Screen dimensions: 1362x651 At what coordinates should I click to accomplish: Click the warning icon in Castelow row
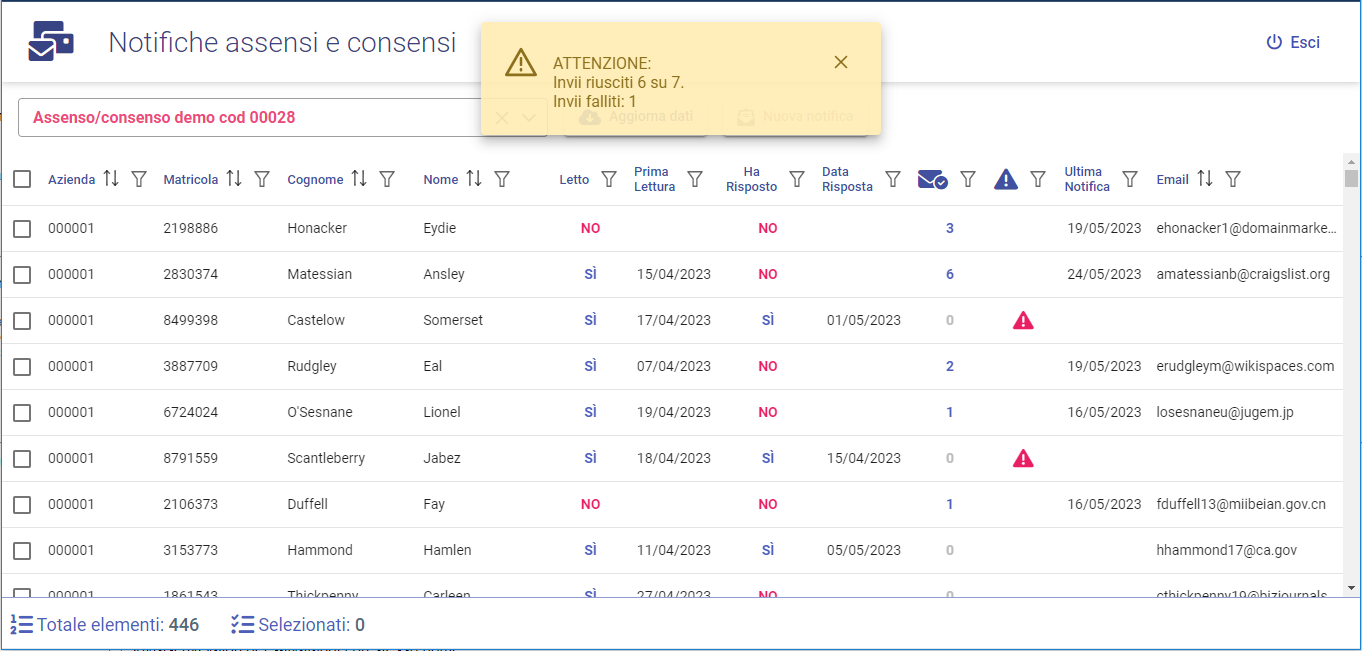tap(1023, 320)
